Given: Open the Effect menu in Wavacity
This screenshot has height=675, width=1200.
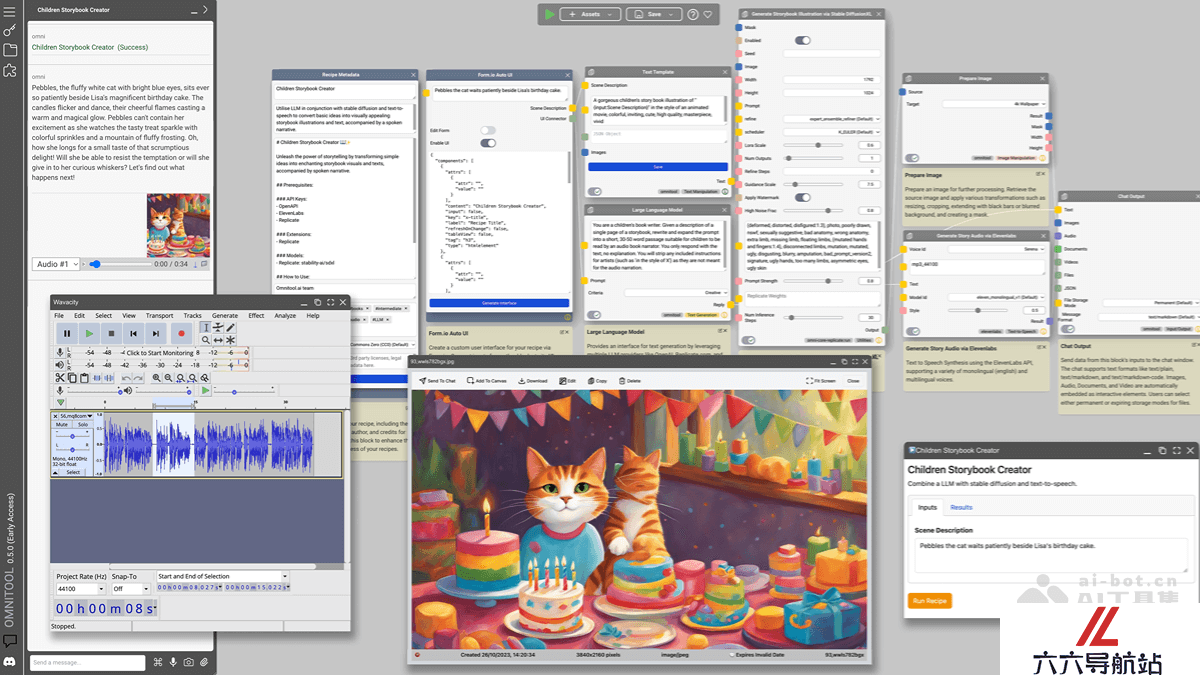Looking at the screenshot, I should point(256,315).
